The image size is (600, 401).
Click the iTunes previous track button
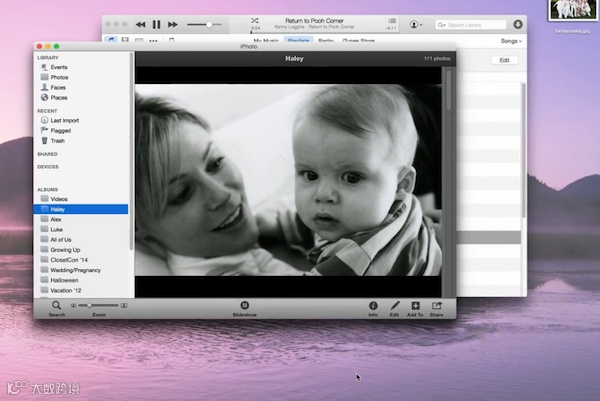point(140,24)
